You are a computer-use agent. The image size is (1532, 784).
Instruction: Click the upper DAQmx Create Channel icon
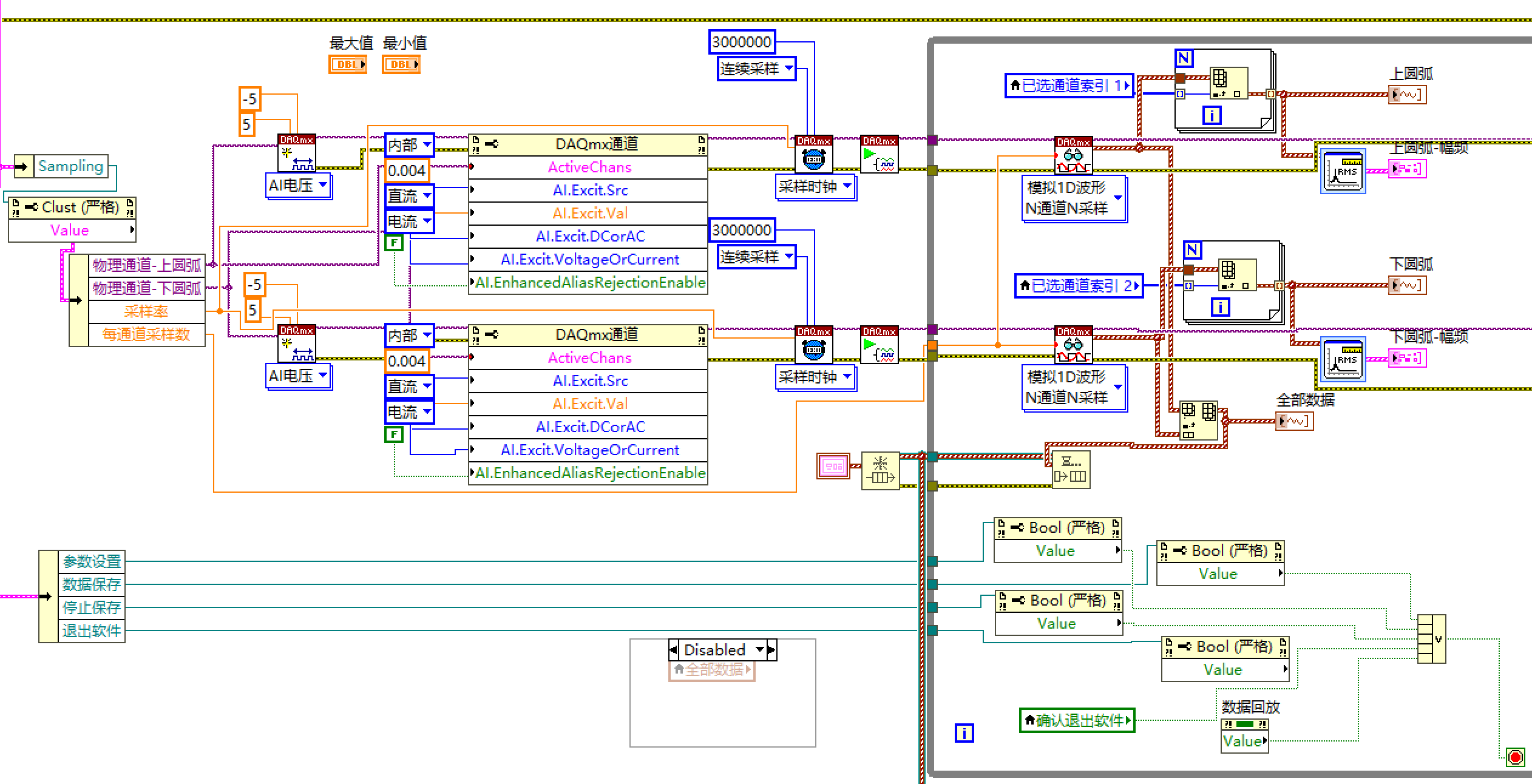pyautogui.click(x=296, y=153)
